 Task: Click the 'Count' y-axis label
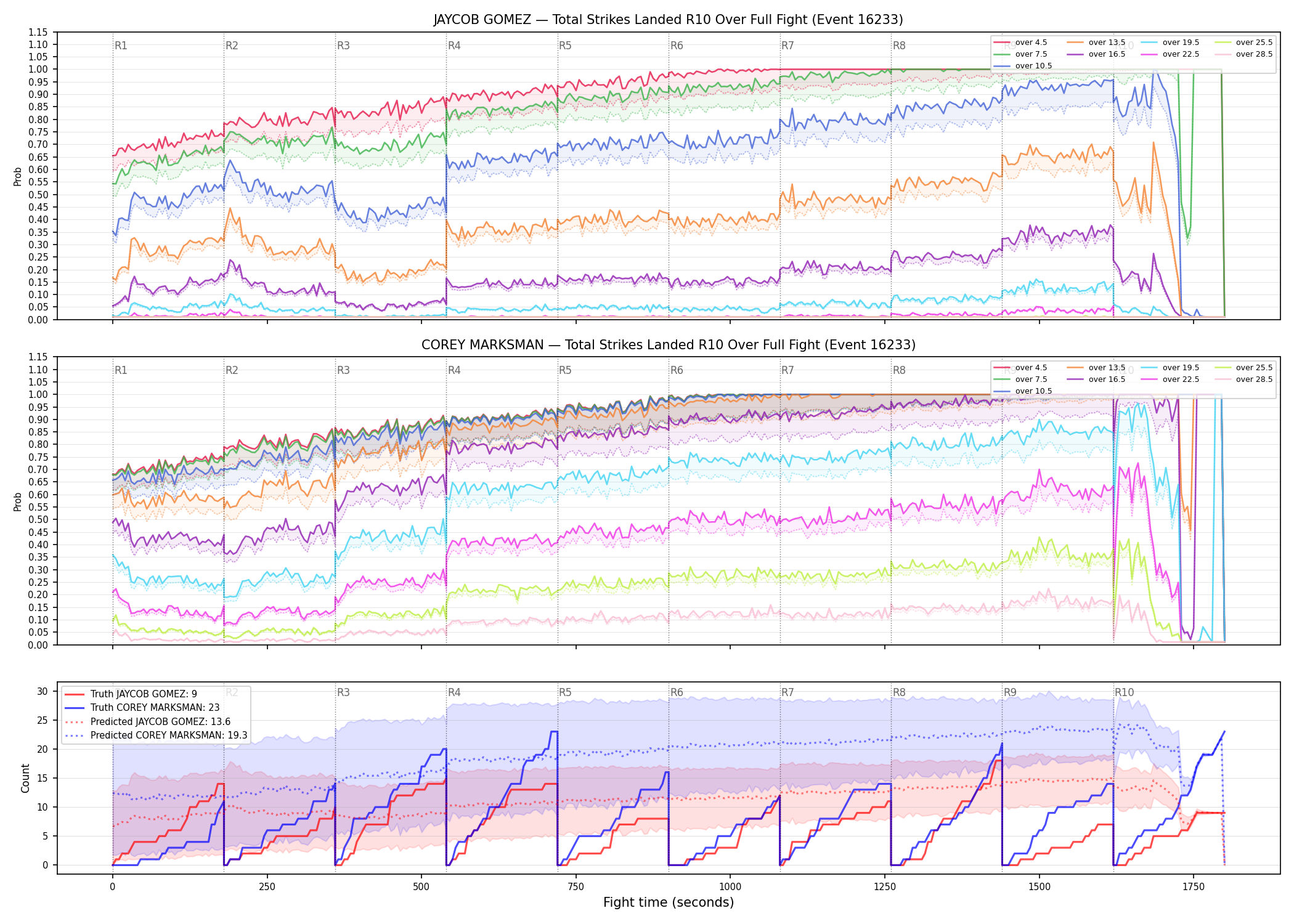click(25, 778)
